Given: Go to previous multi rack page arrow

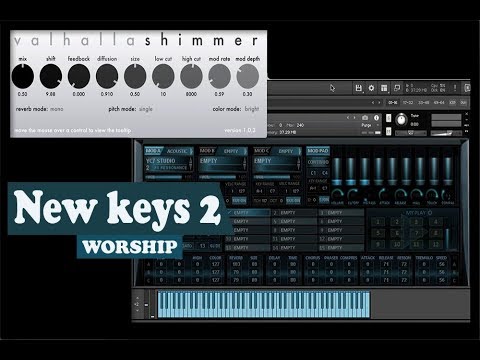Looking at the screenshot, I should (x=373, y=103).
